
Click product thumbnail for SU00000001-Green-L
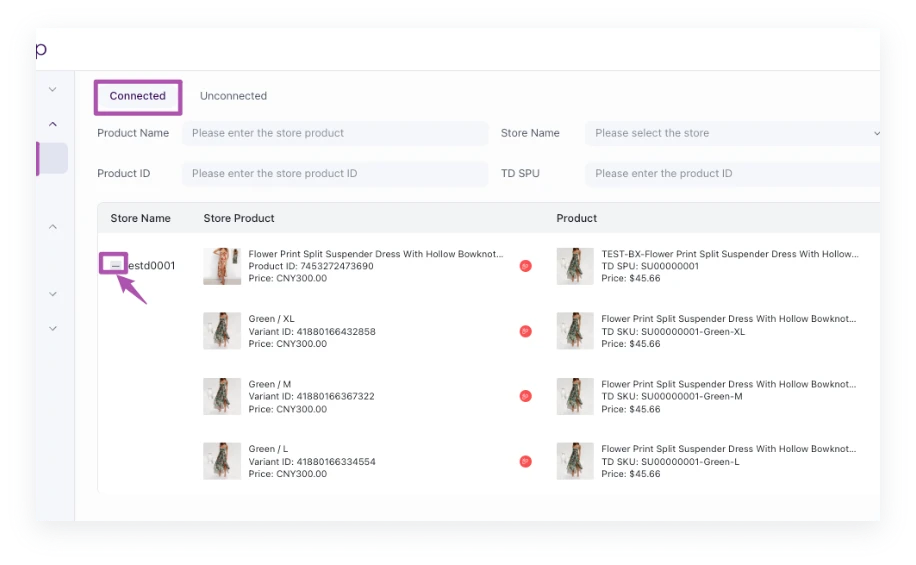[x=575, y=461]
